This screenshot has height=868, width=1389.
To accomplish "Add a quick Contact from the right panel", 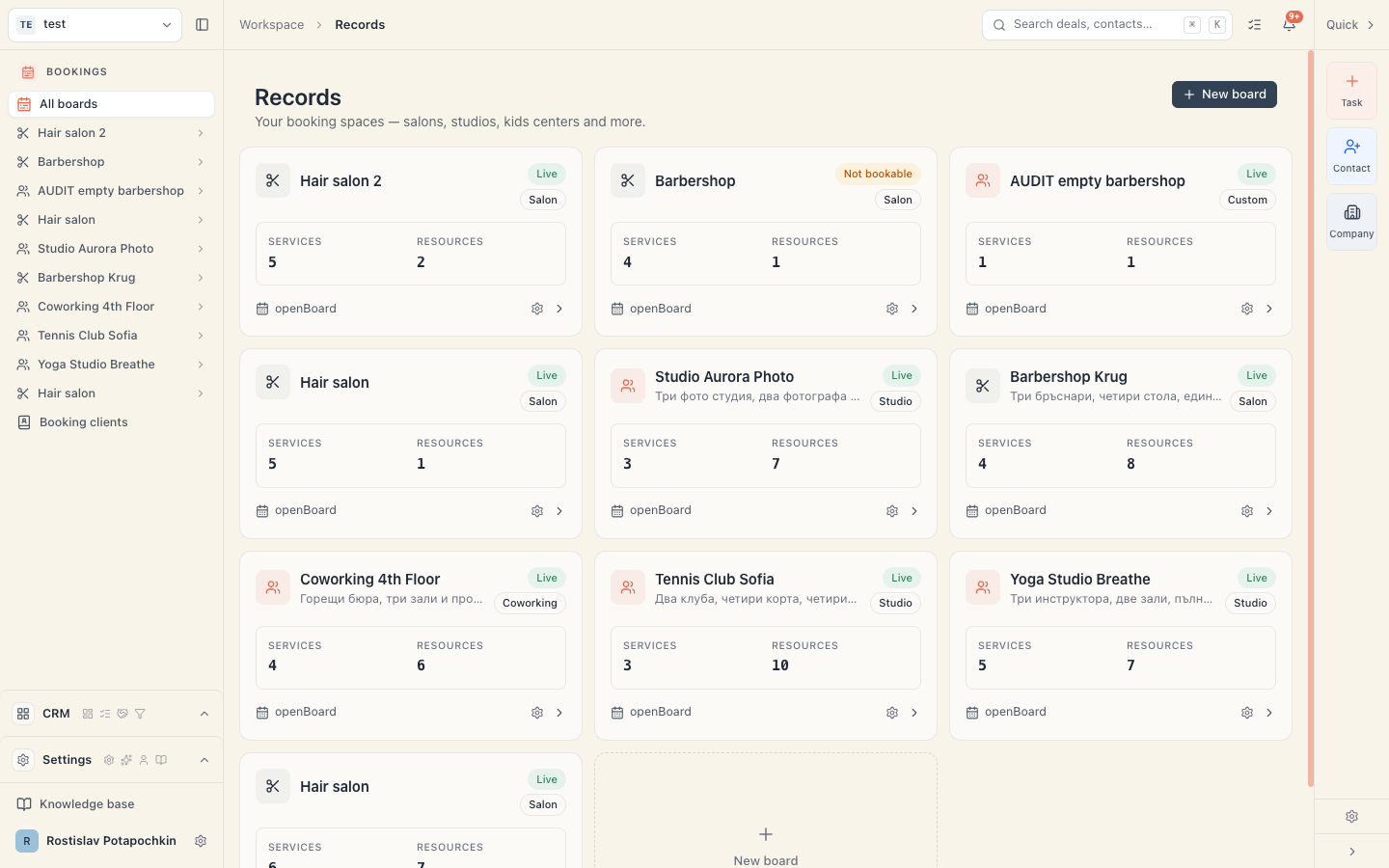I will 1351,156.
